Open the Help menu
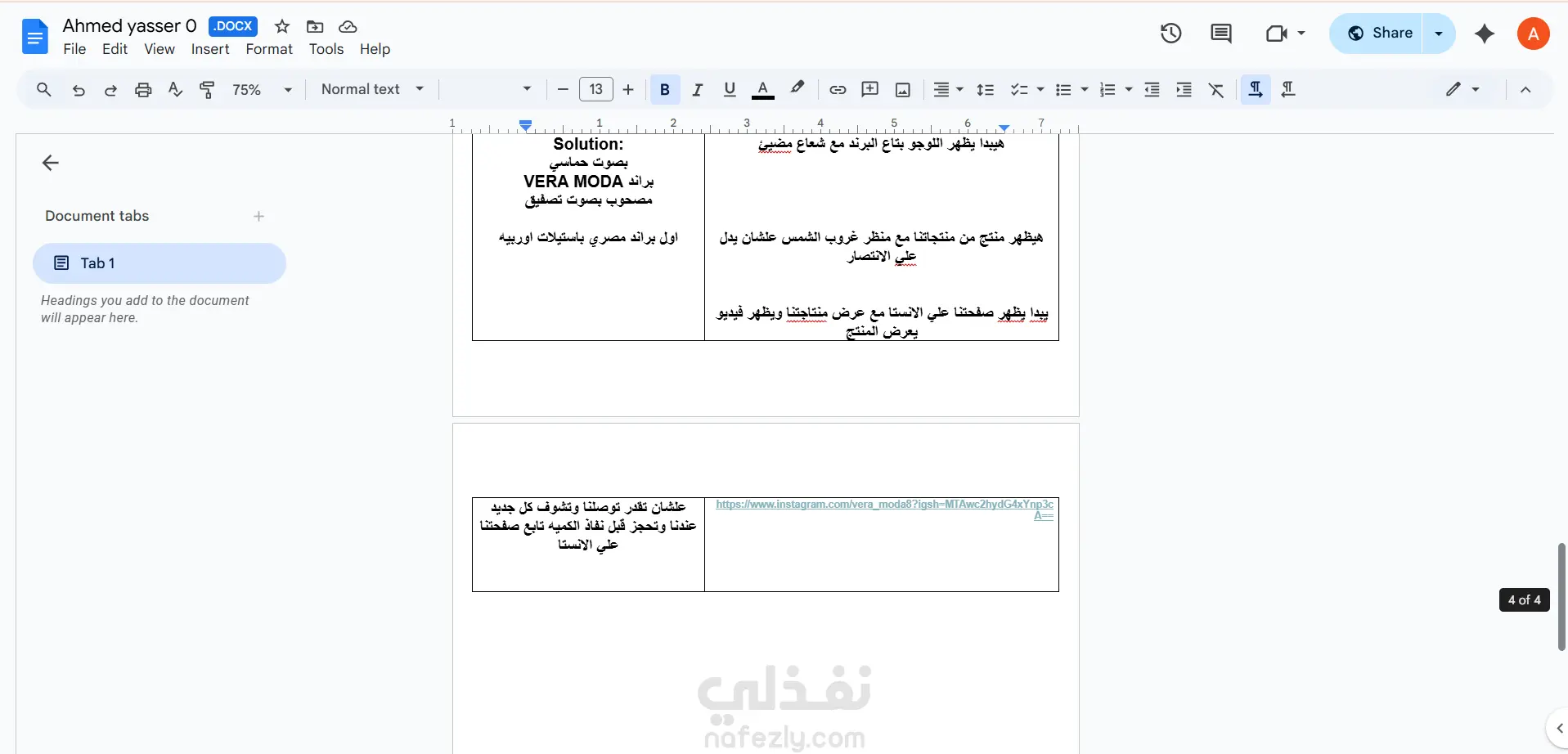 pos(375,49)
